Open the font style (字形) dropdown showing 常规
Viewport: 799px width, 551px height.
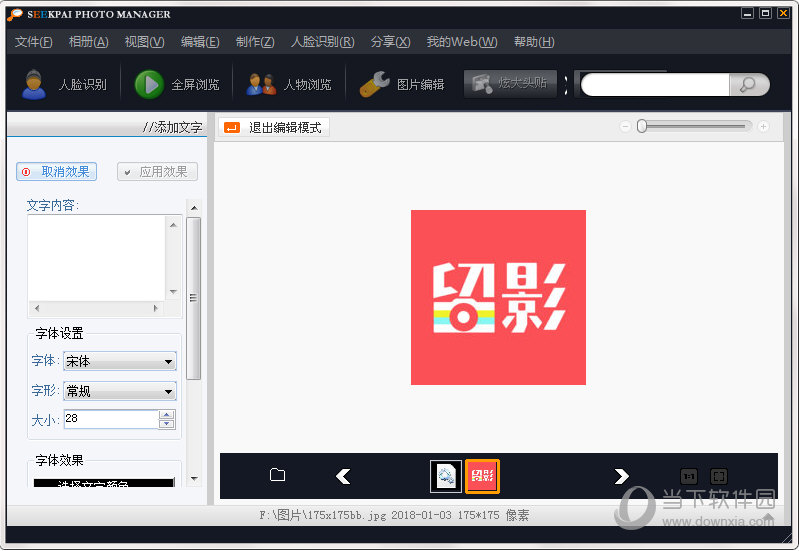(120, 391)
